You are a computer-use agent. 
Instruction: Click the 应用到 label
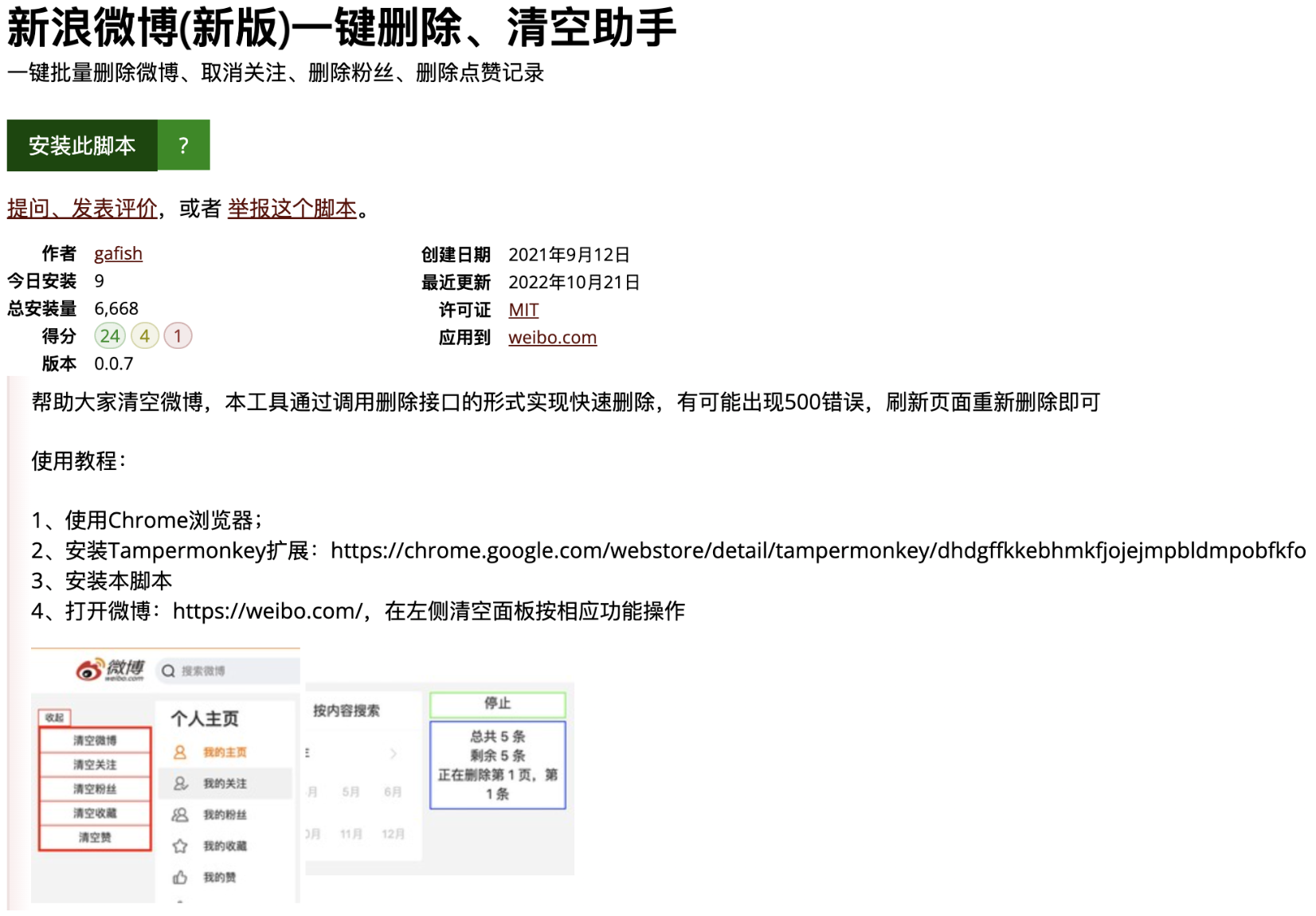[x=464, y=338]
